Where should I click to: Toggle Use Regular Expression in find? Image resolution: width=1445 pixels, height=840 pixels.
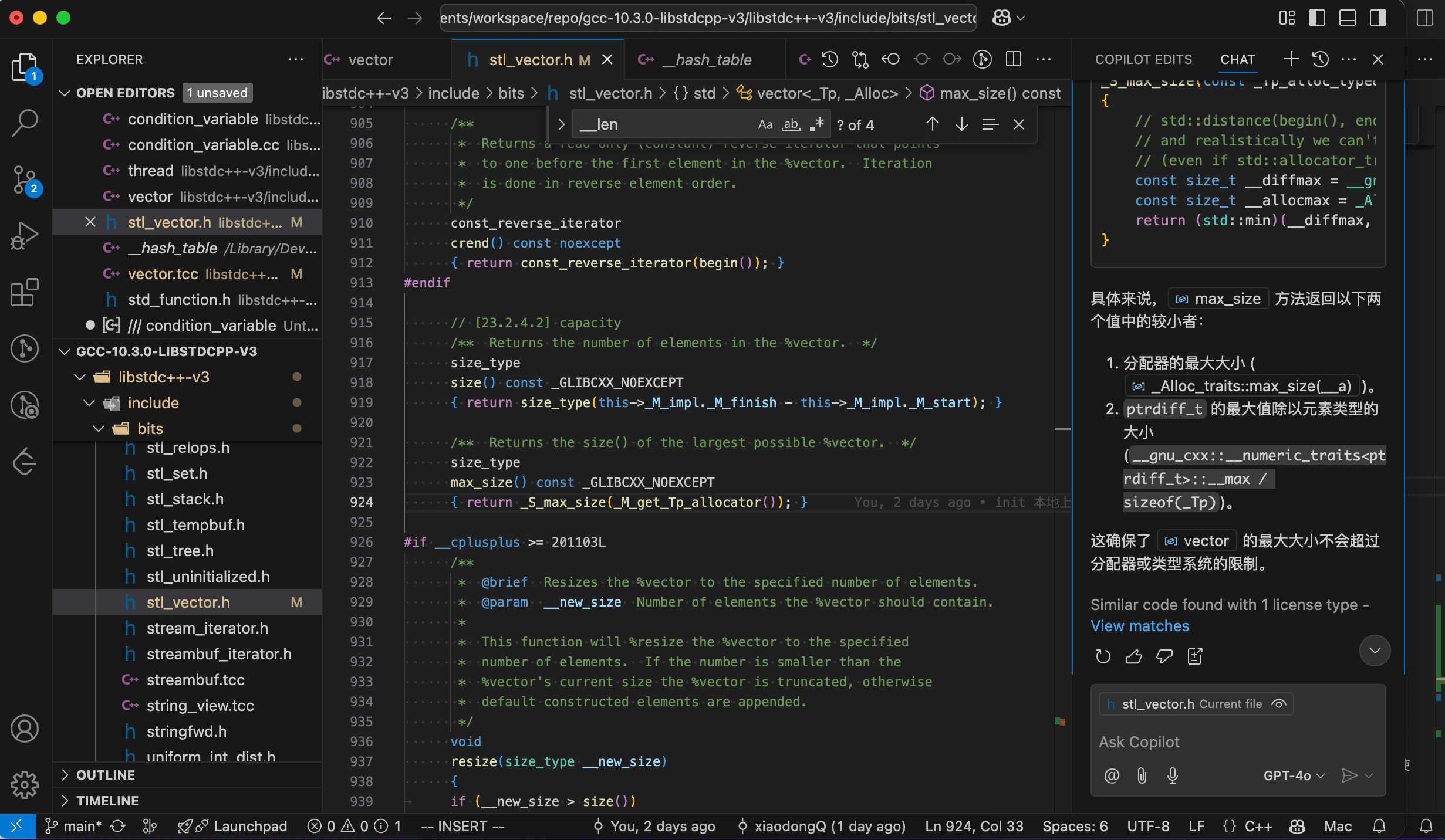click(817, 124)
